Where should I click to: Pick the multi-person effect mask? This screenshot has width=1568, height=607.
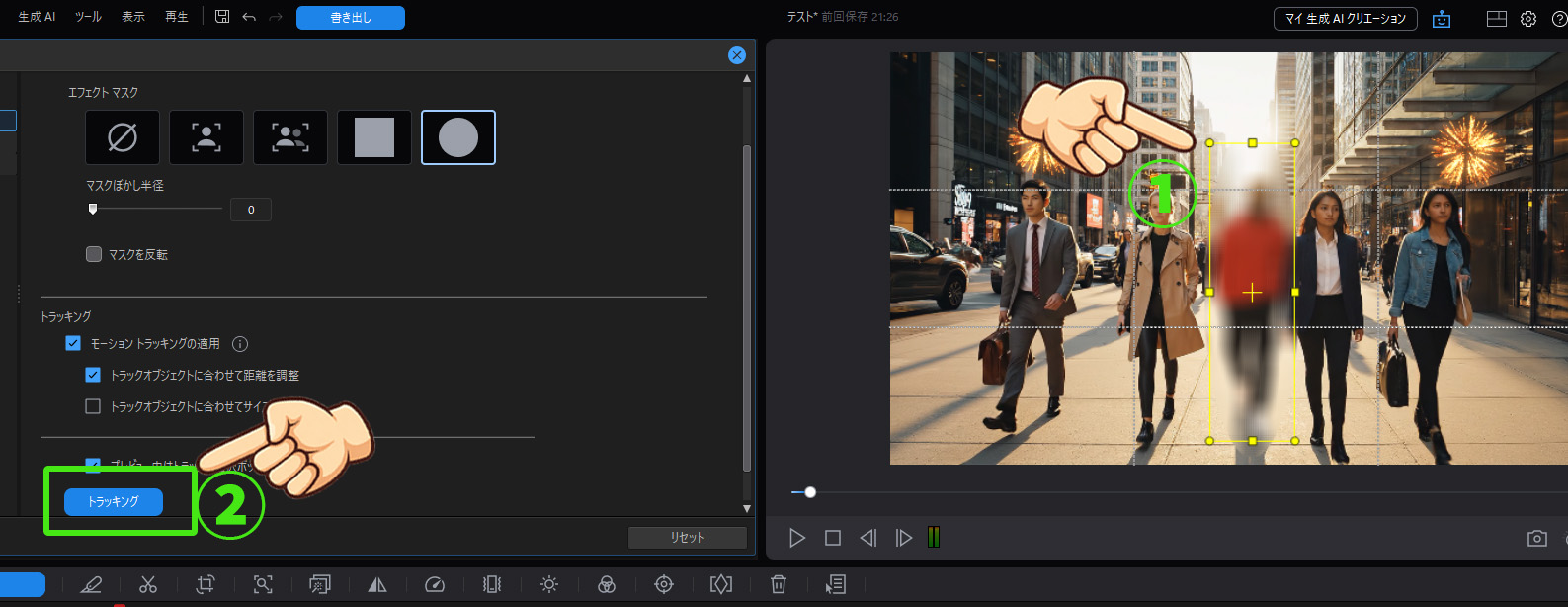(x=290, y=137)
